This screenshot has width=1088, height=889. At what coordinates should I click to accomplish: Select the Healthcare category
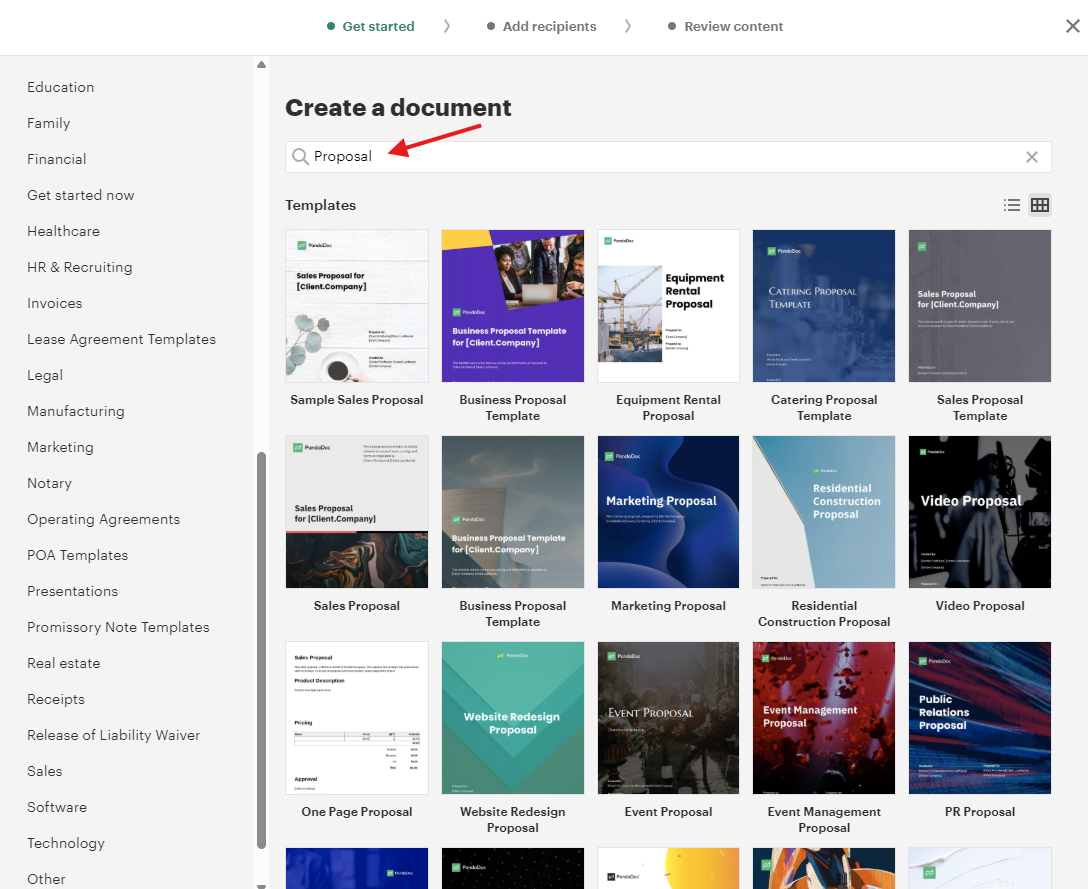pos(63,231)
